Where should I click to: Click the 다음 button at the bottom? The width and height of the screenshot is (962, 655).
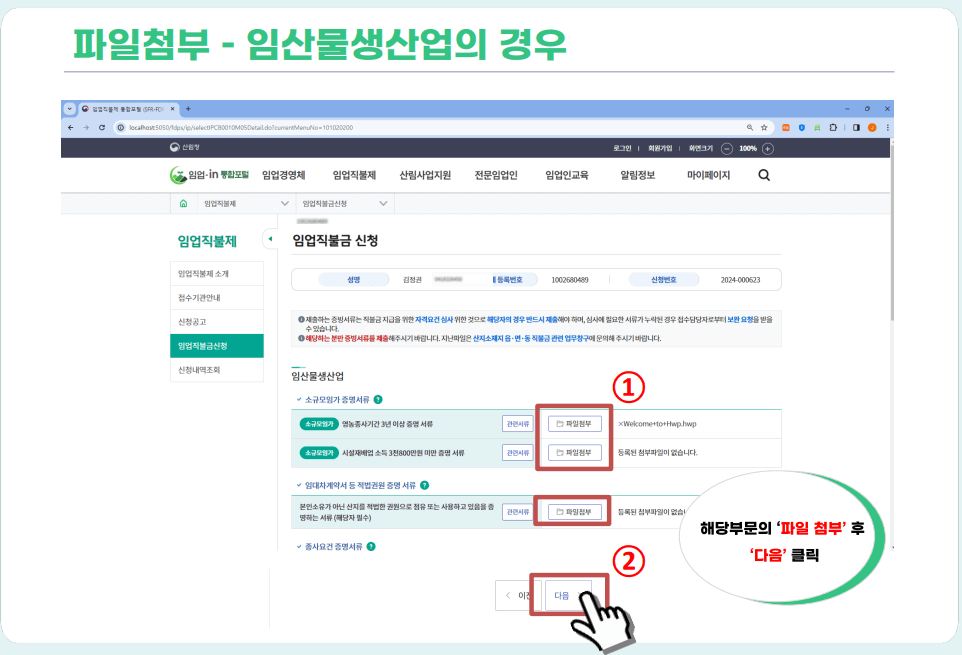pyautogui.click(x=565, y=594)
